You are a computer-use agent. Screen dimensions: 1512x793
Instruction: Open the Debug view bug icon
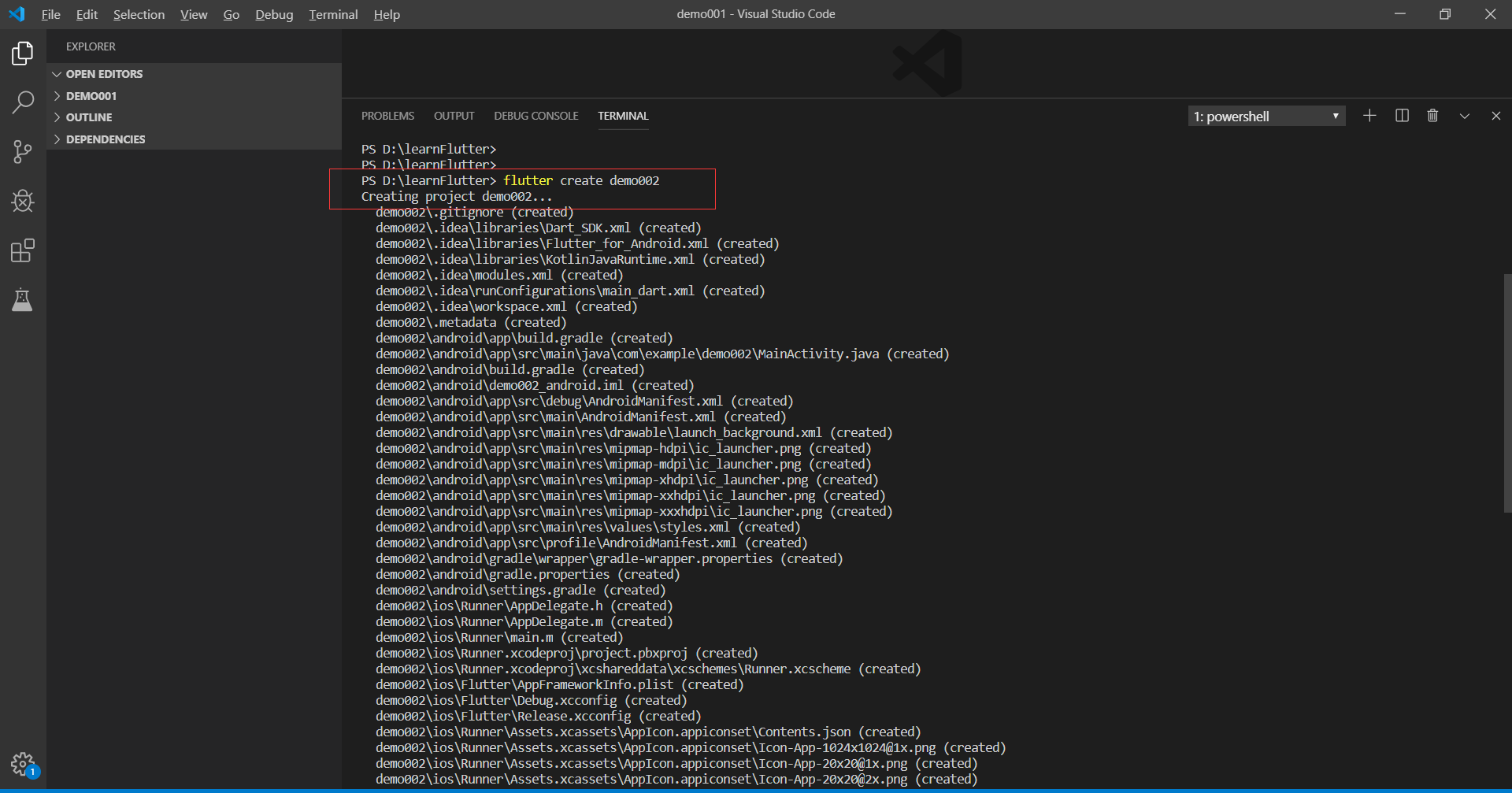pyautogui.click(x=23, y=201)
